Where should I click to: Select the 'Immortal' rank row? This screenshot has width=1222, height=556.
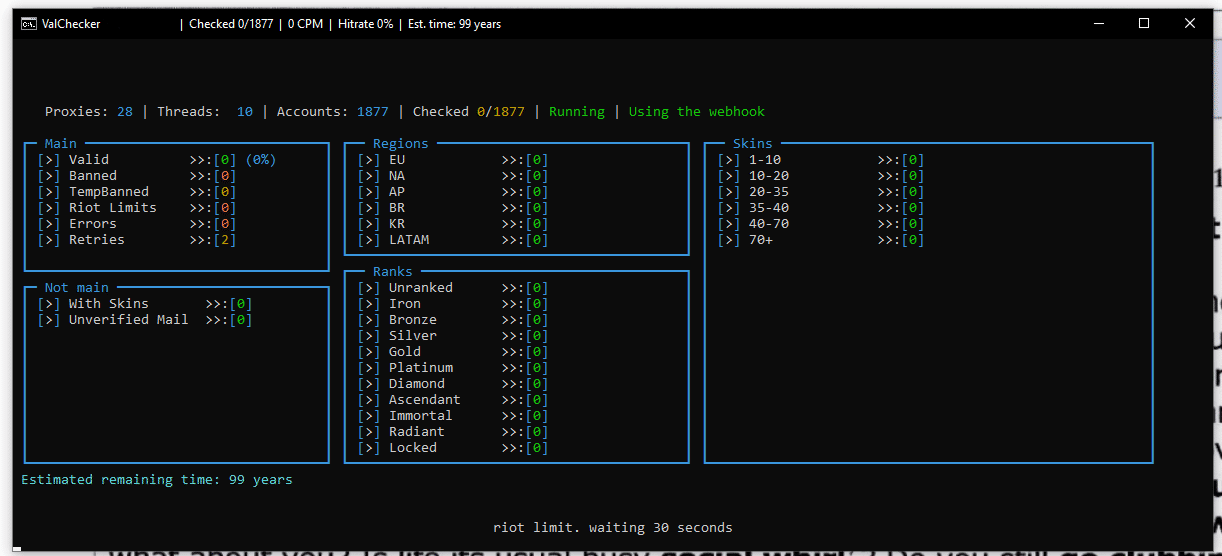453,416
